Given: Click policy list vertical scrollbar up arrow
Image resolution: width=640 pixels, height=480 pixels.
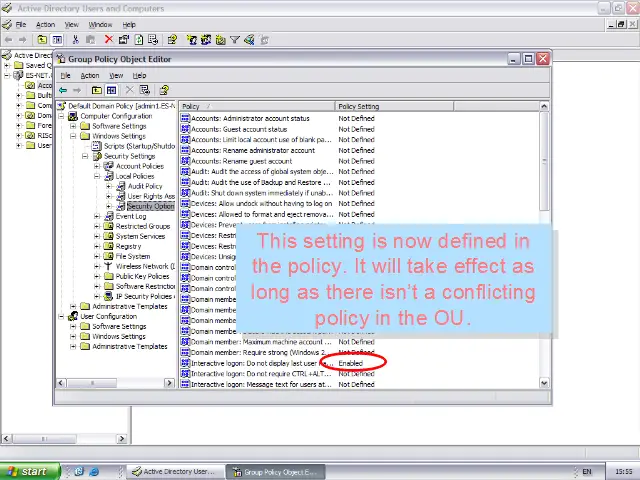Looking at the screenshot, I should [x=544, y=106].
